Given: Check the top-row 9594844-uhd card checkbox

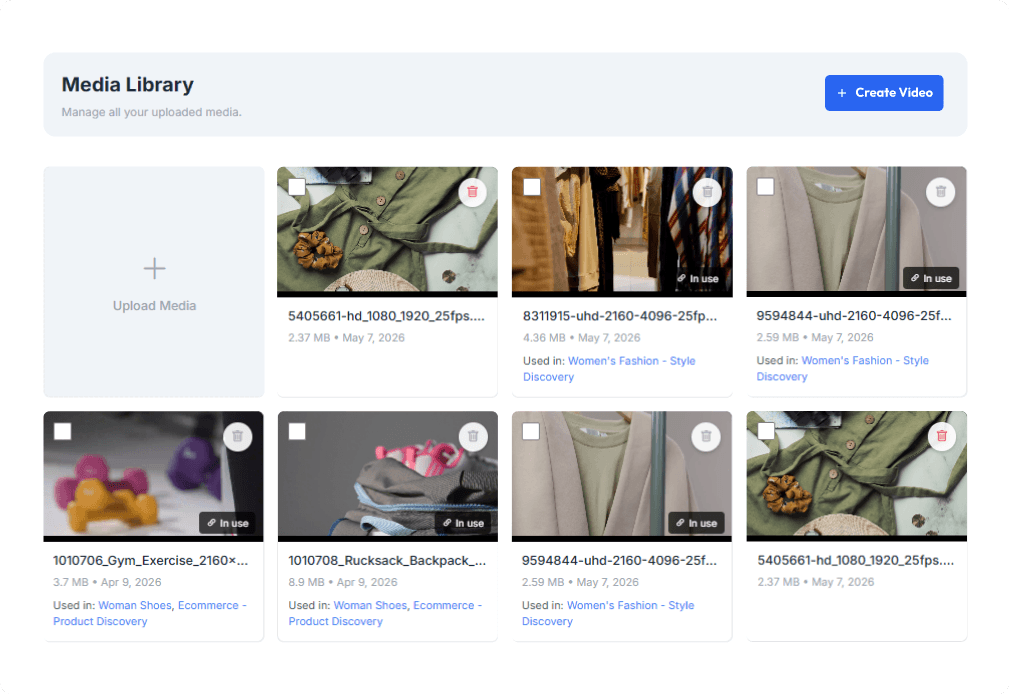Looking at the screenshot, I should pyautogui.click(x=765, y=187).
